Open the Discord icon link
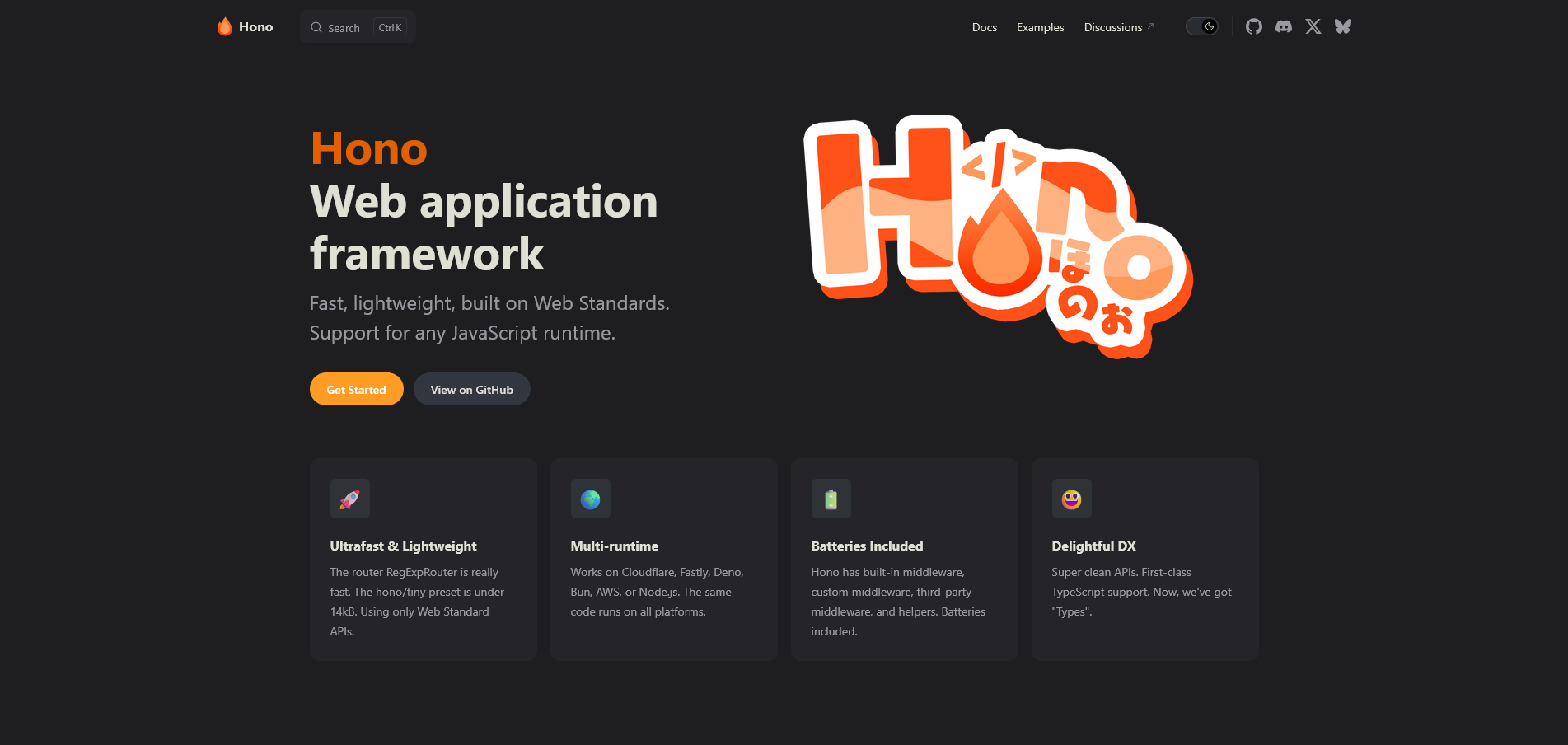This screenshot has width=1568, height=745. (1283, 27)
